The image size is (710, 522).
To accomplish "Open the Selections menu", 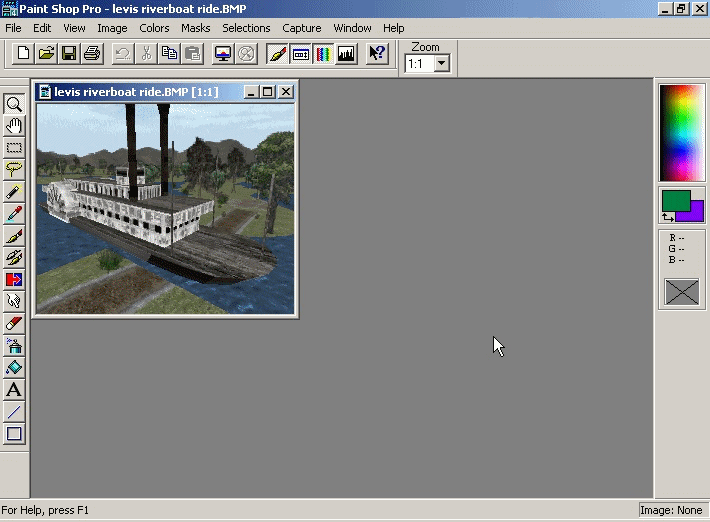I will (246, 28).
